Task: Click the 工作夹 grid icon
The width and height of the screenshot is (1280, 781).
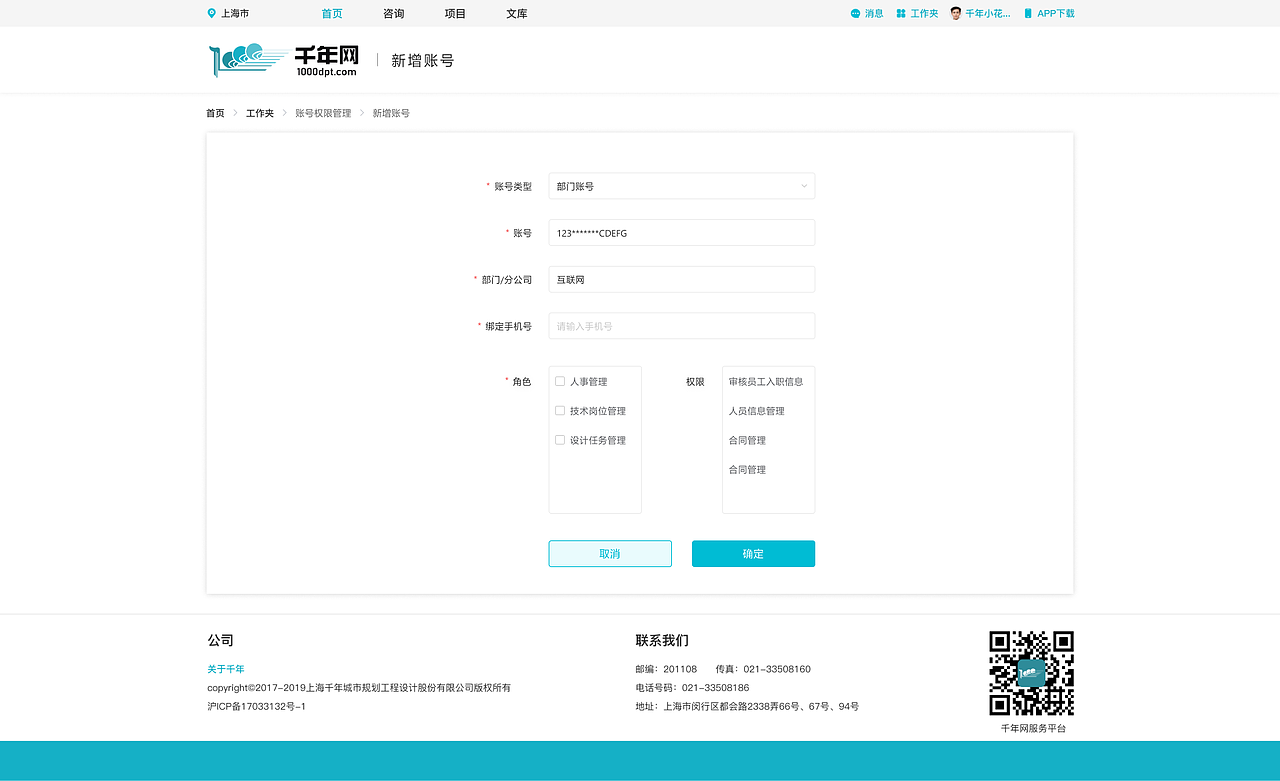Action: [x=901, y=14]
